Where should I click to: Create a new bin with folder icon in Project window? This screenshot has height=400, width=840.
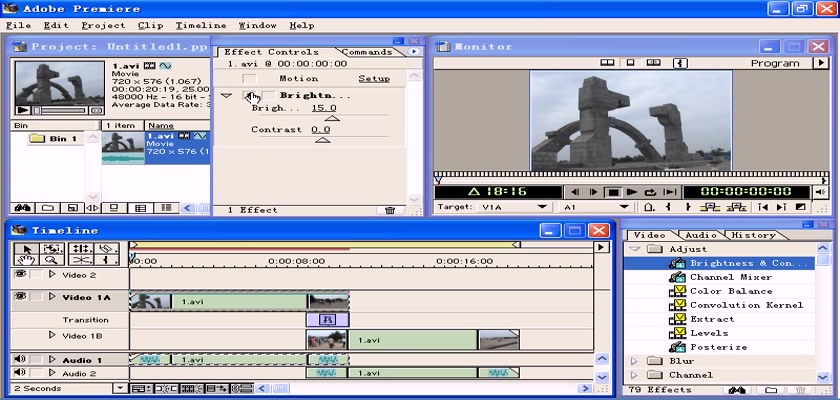pyautogui.click(x=48, y=208)
